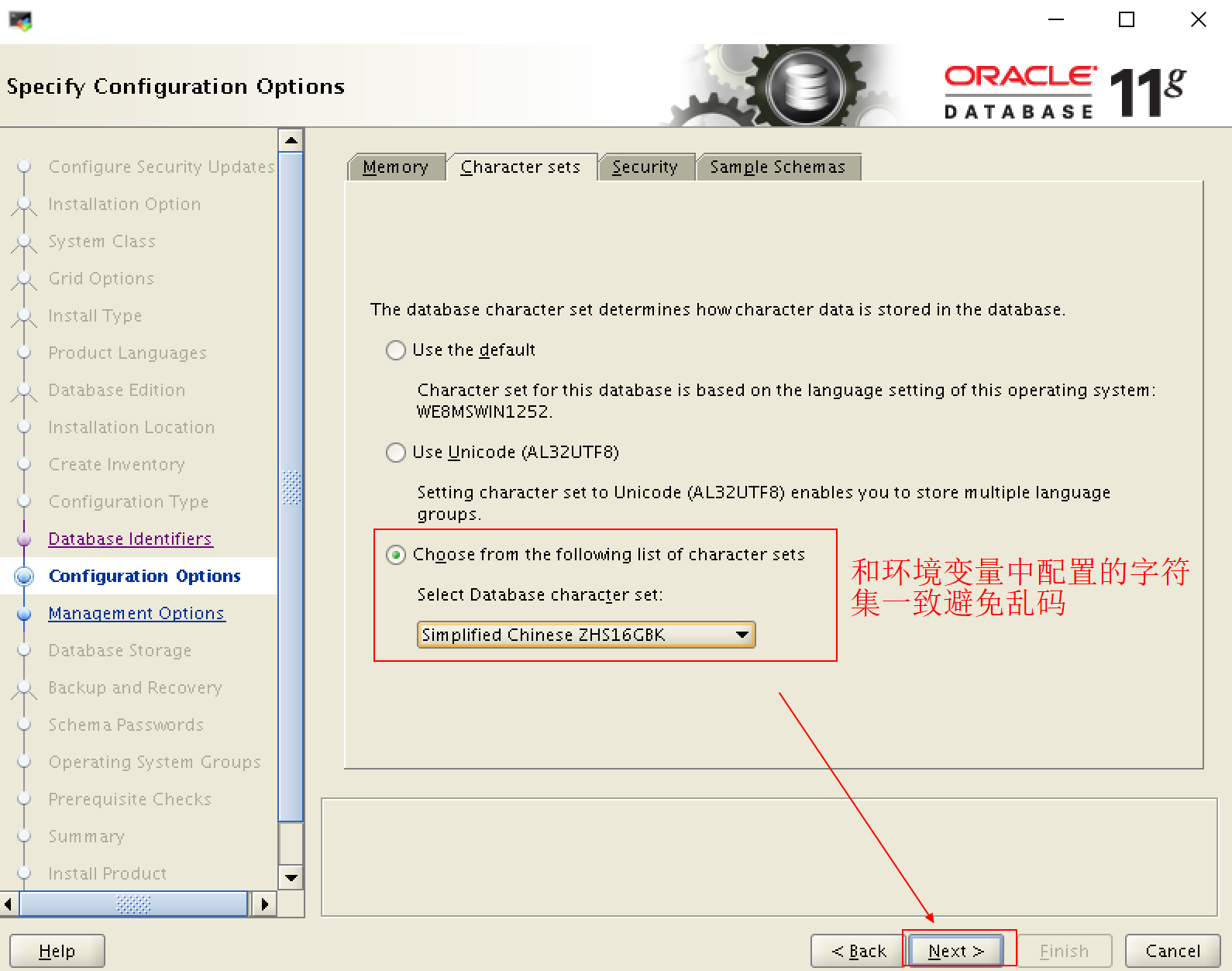Image resolution: width=1232 pixels, height=971 pixels.
Task: Select the Use the default radio button
Action: [x=396, y=350]
